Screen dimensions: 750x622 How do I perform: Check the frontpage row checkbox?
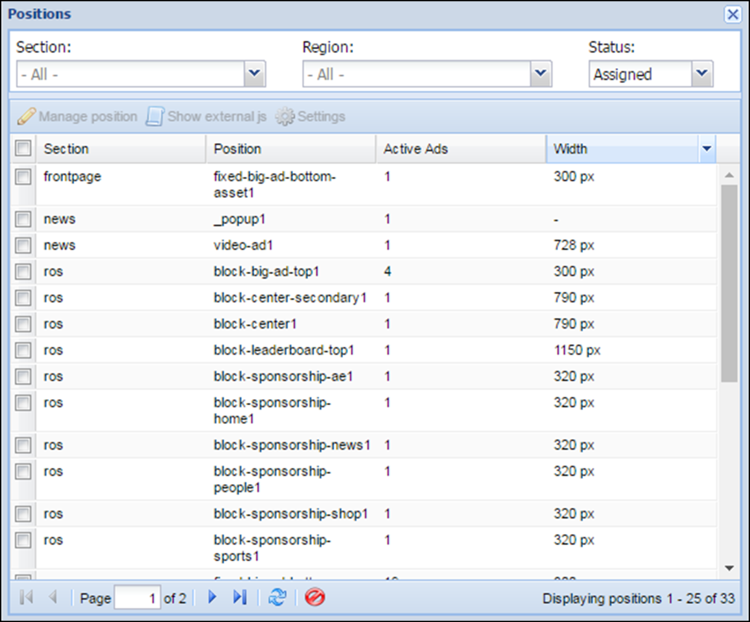click(x=23, y=177)
